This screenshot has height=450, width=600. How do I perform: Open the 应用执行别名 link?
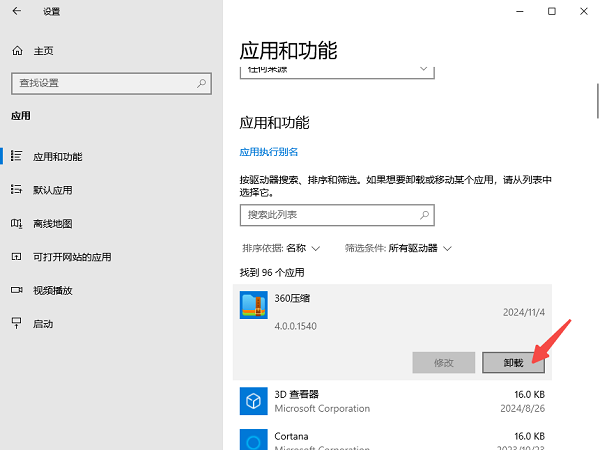269,152
